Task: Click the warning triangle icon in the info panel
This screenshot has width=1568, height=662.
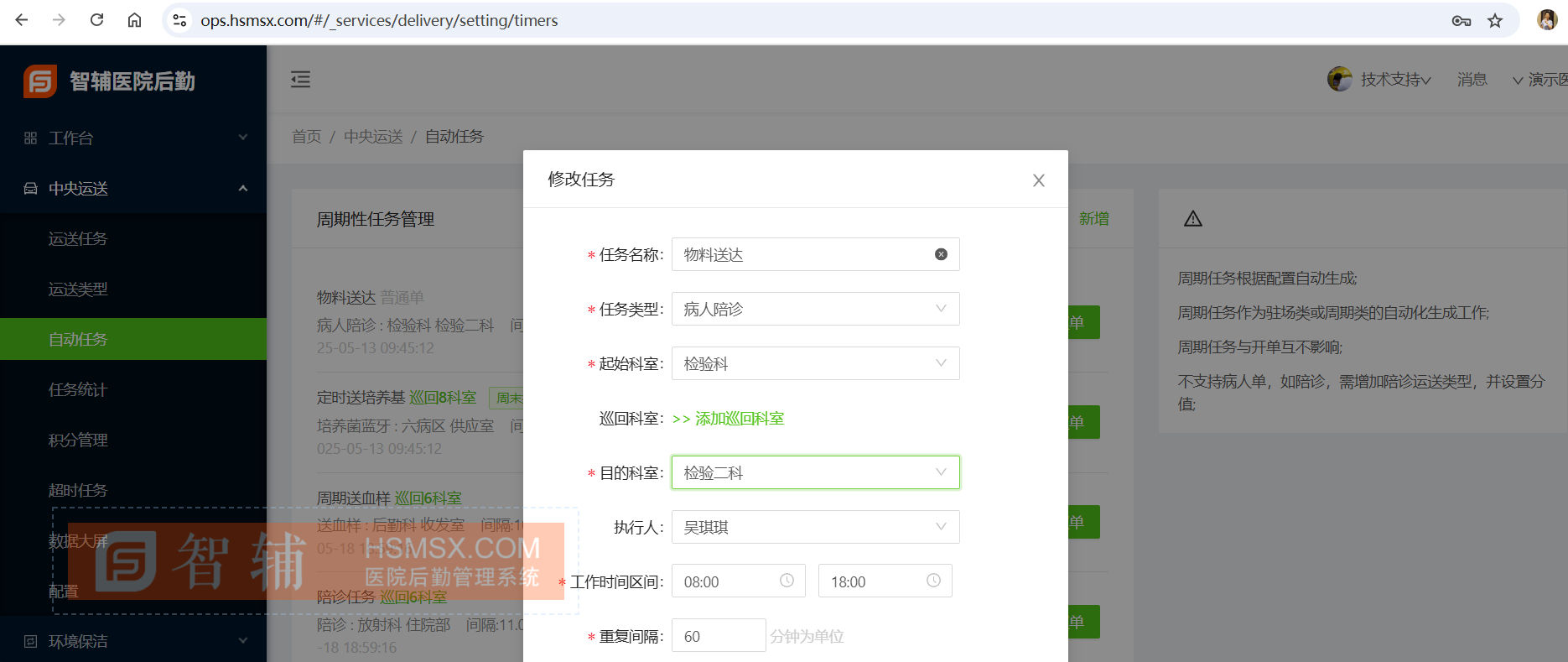Action: point(1192,219)
